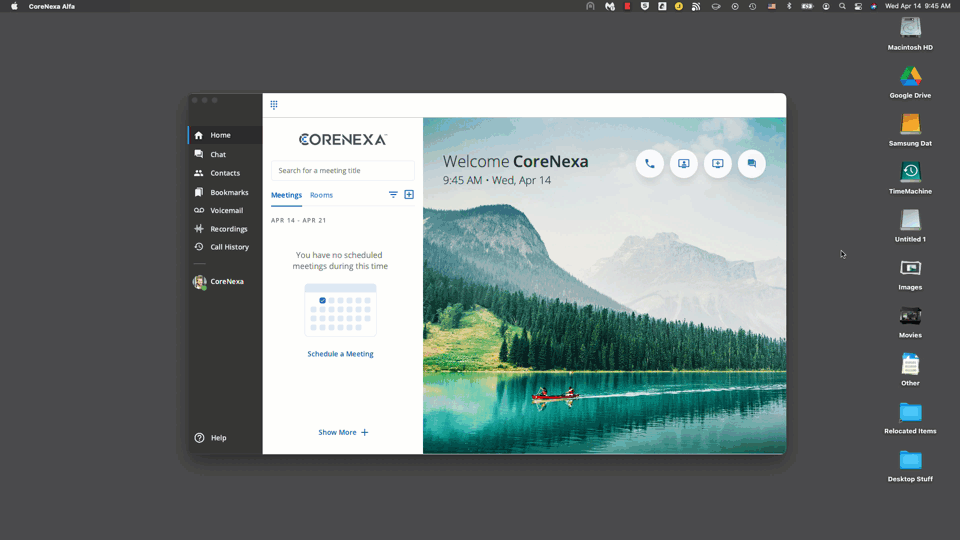This screenshot has height=540, width=960.
Task: Select the Google Drive desktop icon
Action: coord(910,81)
